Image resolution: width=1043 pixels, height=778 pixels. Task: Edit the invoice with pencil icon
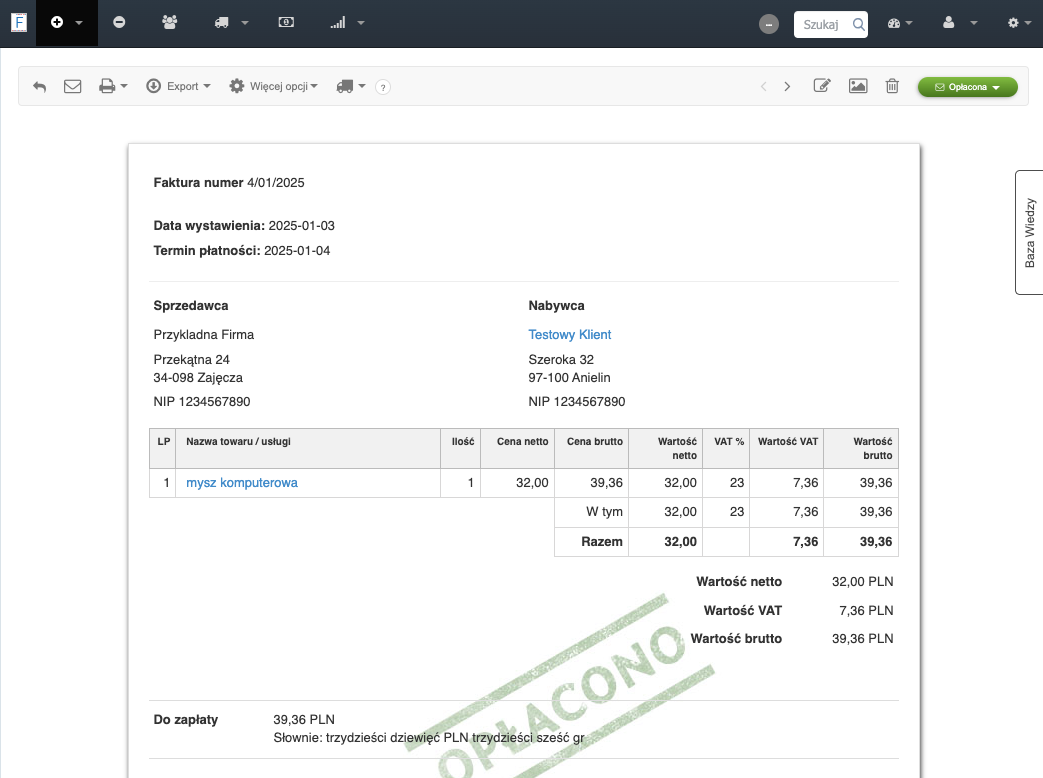click(x=822, y=86)
